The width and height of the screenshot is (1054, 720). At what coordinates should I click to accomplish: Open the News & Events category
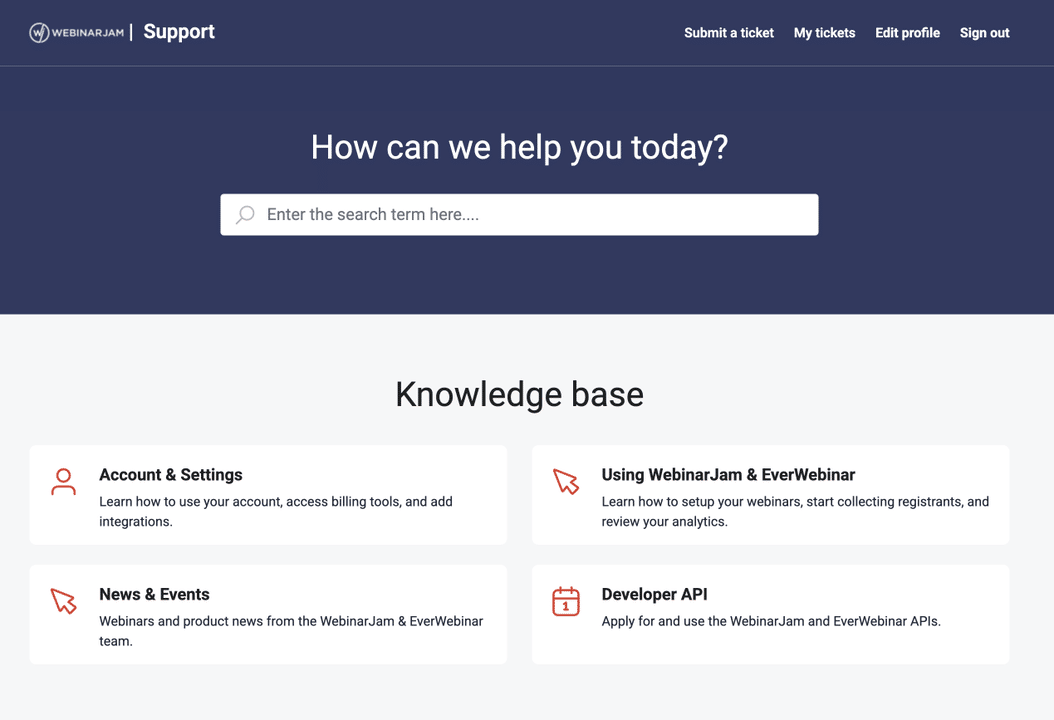click(154, 594)
